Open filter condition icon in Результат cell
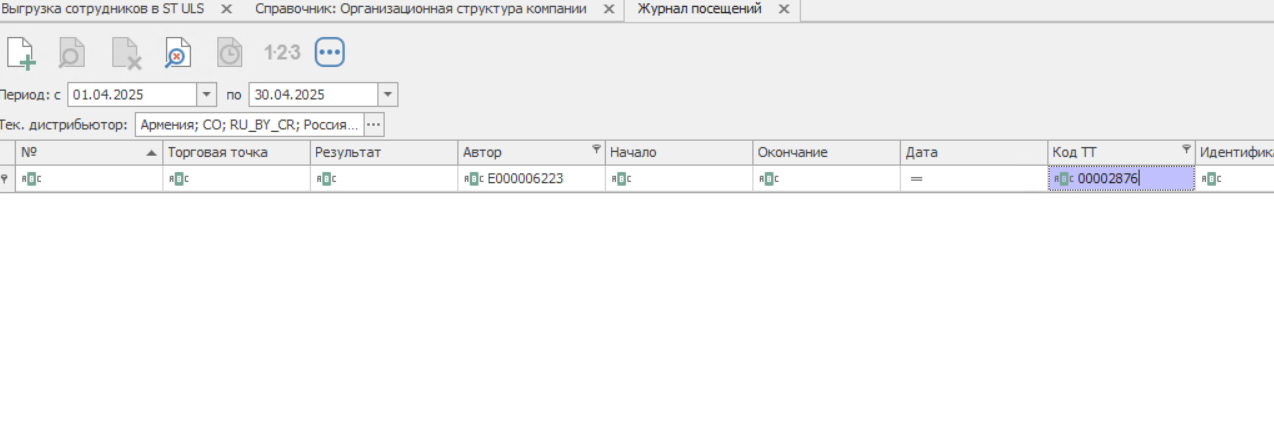This screenshot has height=443, width=1274. pos(327,179)
